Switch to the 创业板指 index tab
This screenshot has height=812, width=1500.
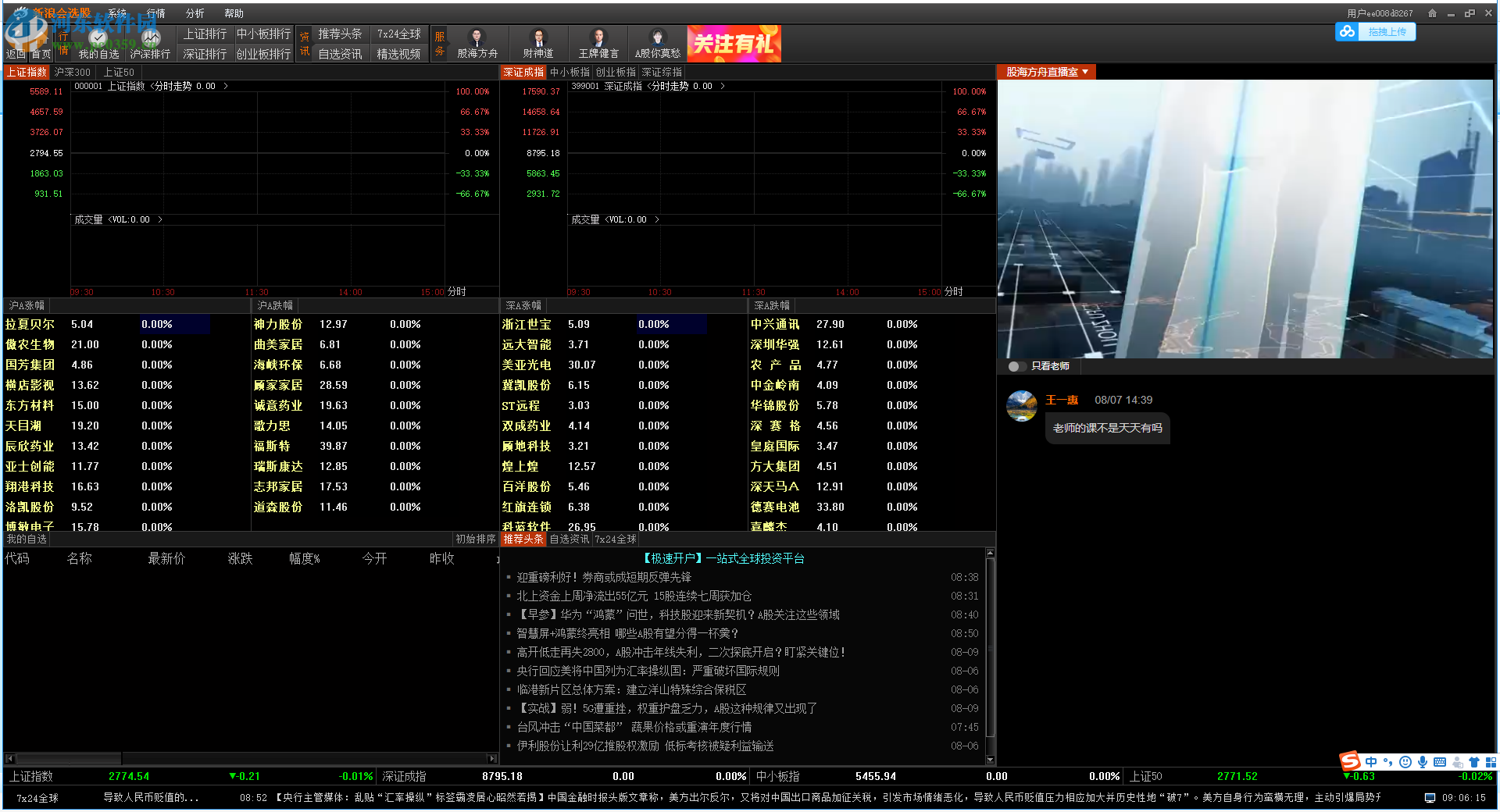coord(616,72)
